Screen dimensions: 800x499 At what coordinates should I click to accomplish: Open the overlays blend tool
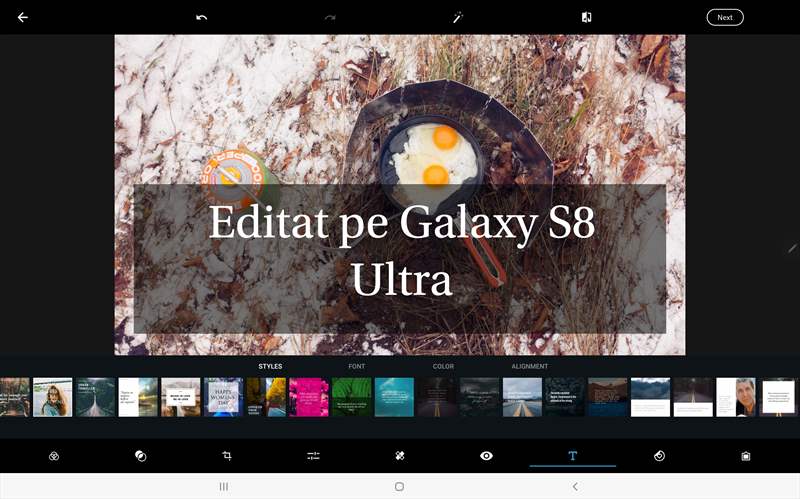coord(140,456)
